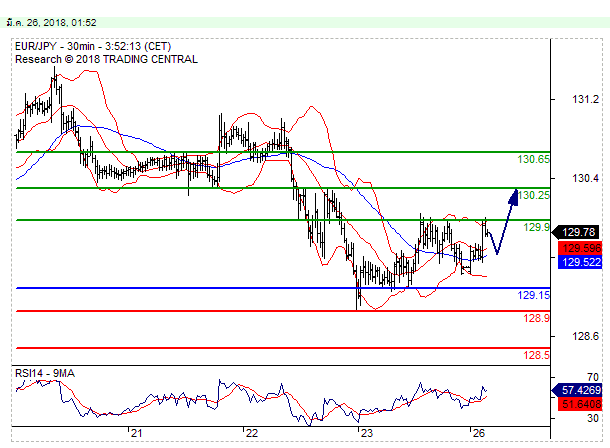The image size is (610, 448).
Task: Click the 128.6 price axis value
Action: [x=585, y=336]
